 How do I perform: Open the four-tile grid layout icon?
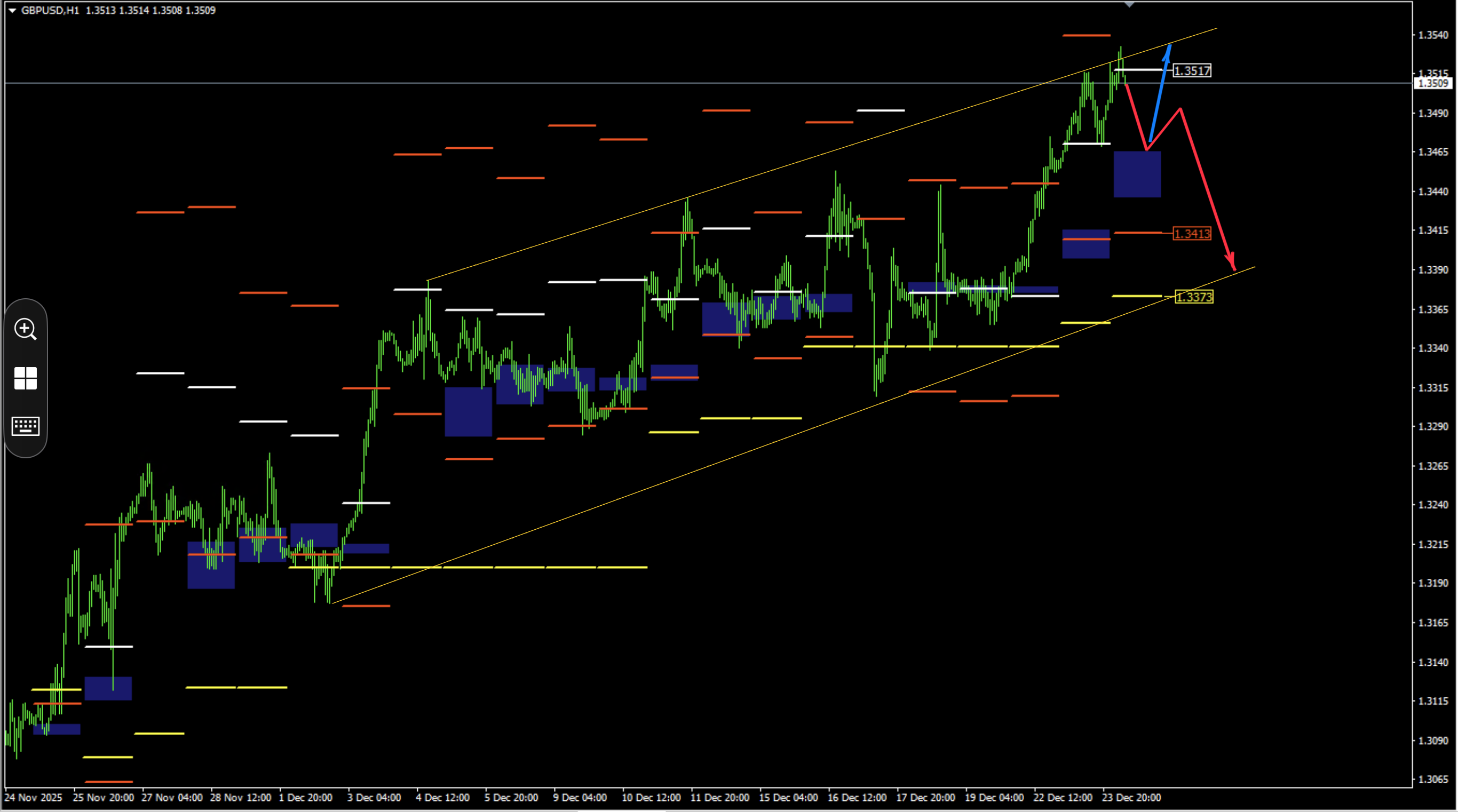pyautogui.click(x=26, y=378)
